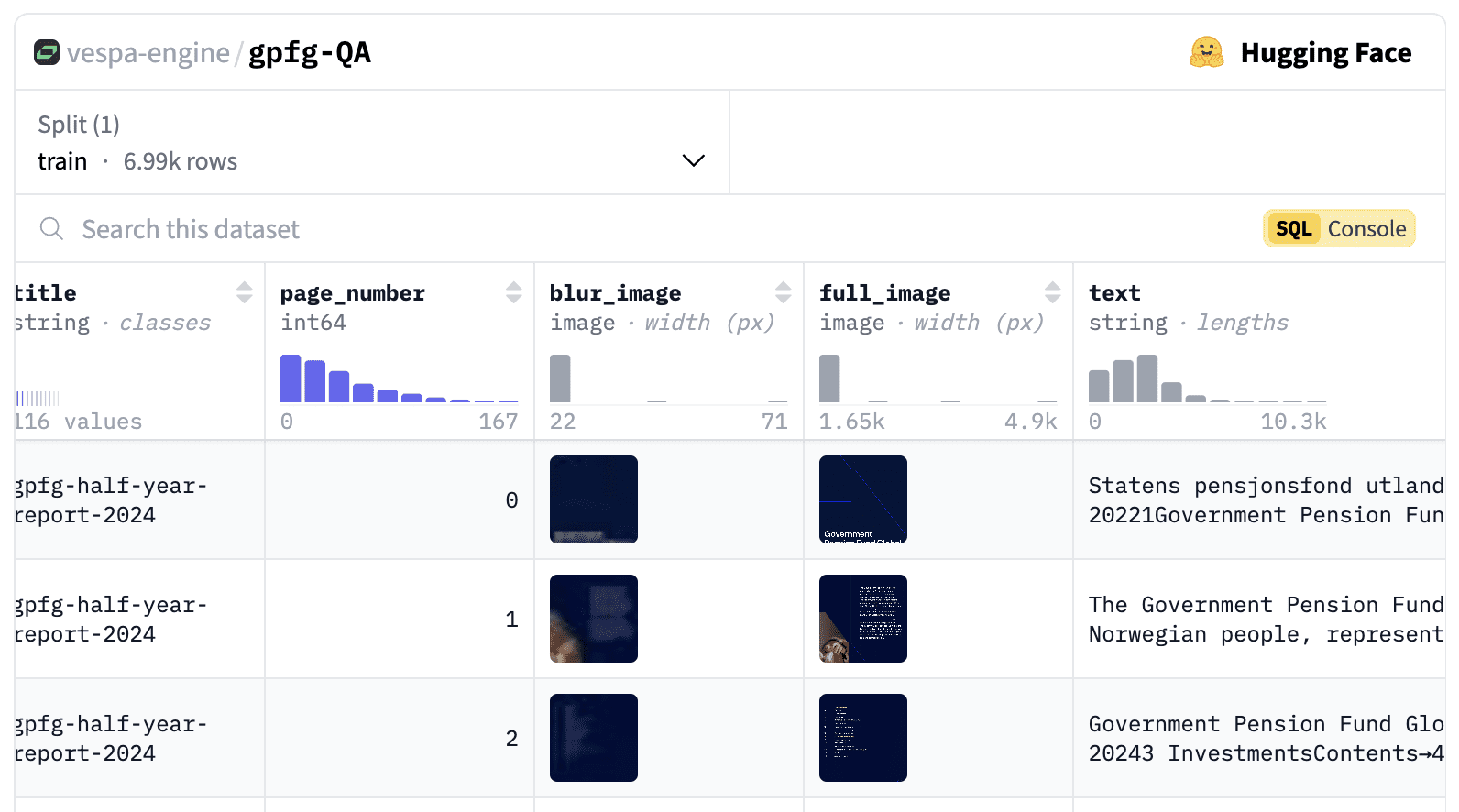Open the SQL Console
This screenshot has width=1459, height=812.
coord(1339,228)
